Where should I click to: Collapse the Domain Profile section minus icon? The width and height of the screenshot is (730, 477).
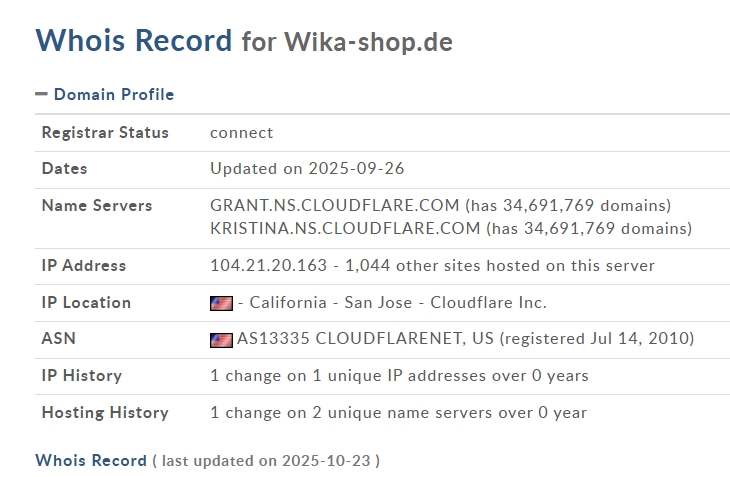41,94
